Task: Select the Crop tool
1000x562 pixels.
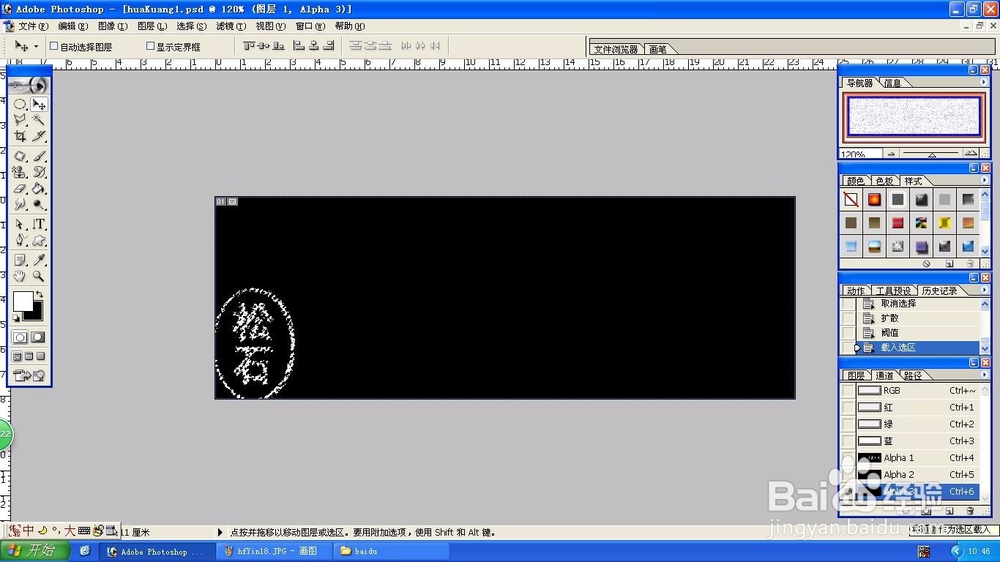Action: [20, 136]
